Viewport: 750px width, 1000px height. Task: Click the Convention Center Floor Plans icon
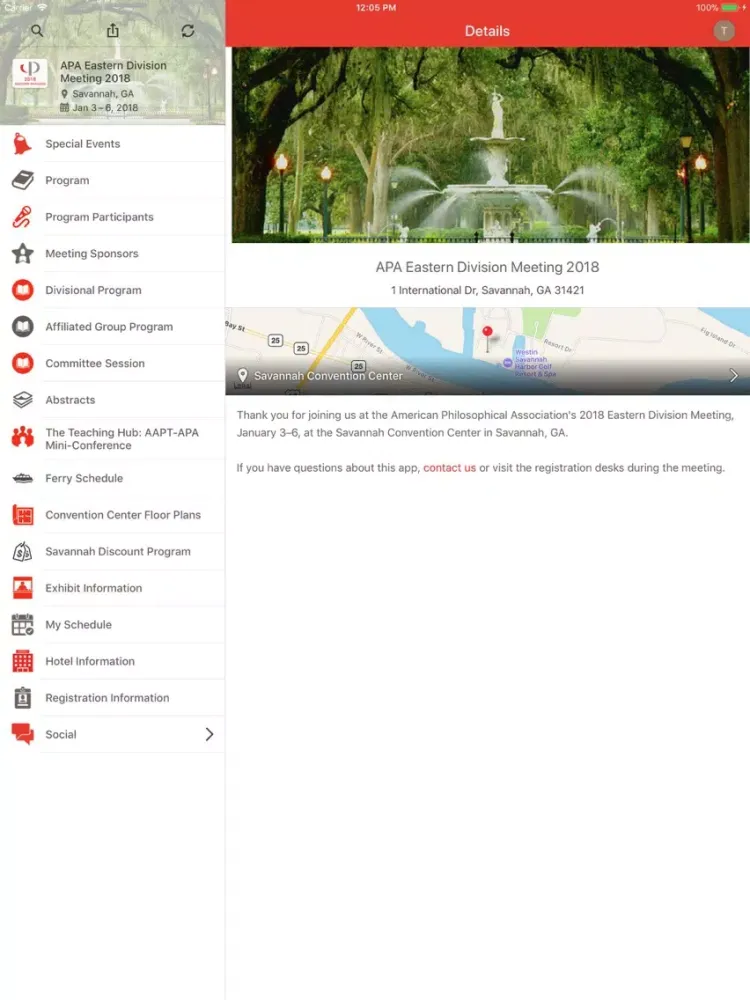22,515
